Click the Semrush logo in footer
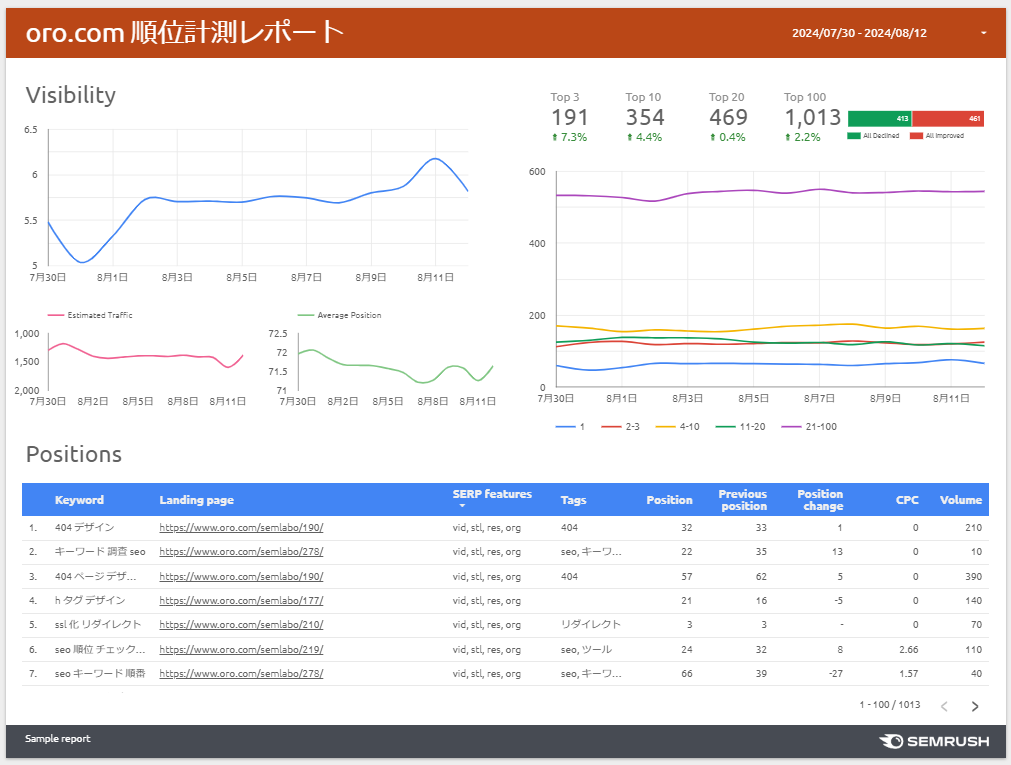Image resolution: width=1011 pixels, height=765 pixels. pos(934,741)
